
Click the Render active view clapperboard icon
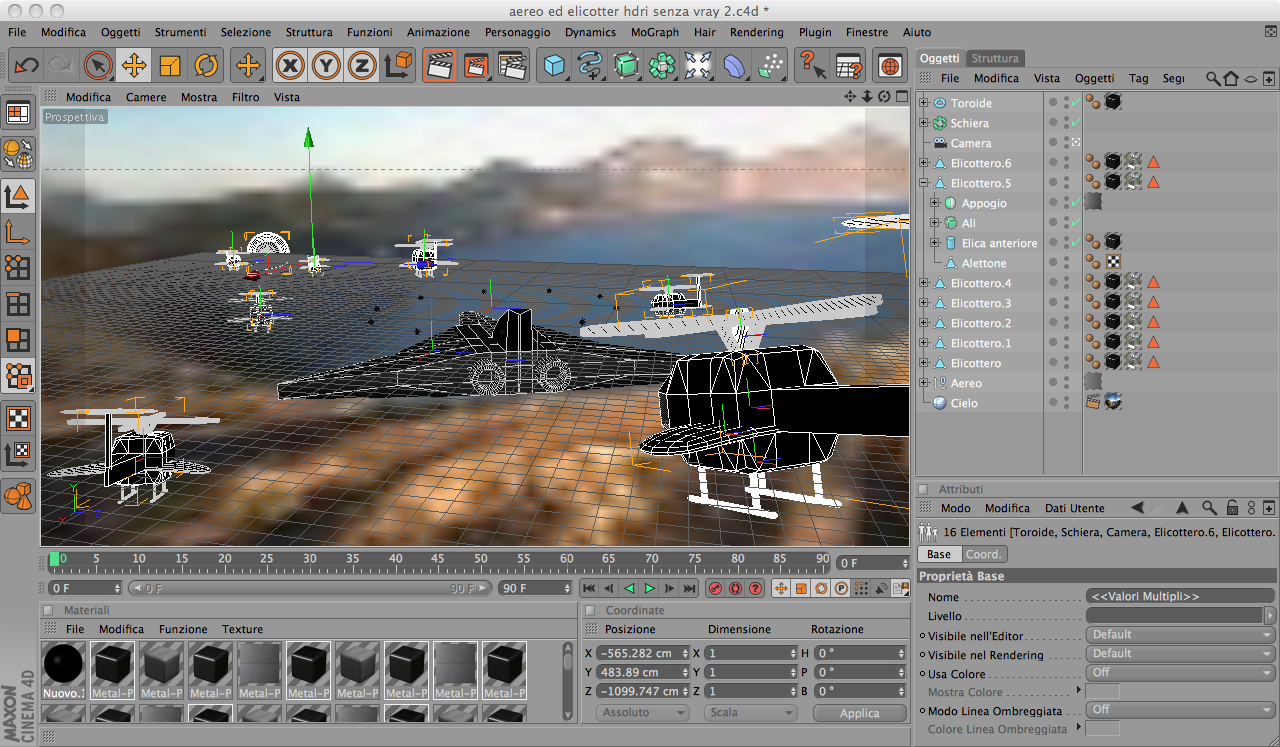pos(439,66)
